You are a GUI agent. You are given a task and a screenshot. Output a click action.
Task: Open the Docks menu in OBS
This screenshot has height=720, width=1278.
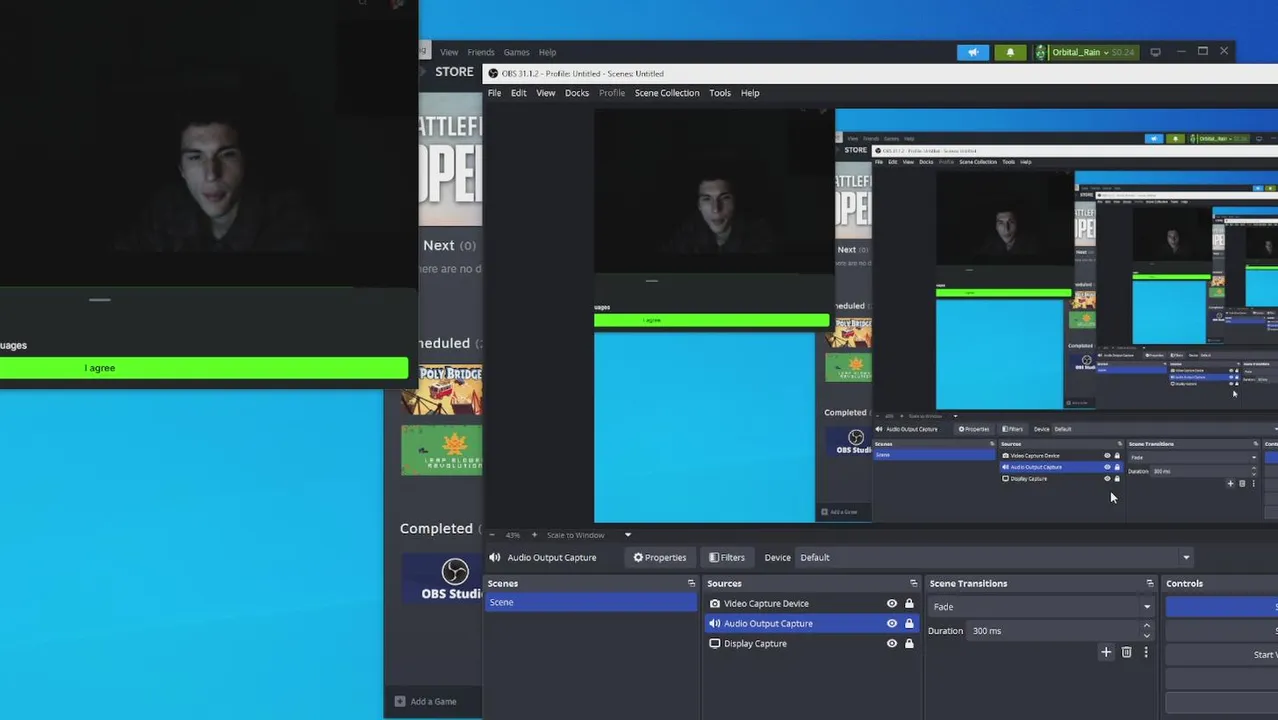(x=577, y=93)
